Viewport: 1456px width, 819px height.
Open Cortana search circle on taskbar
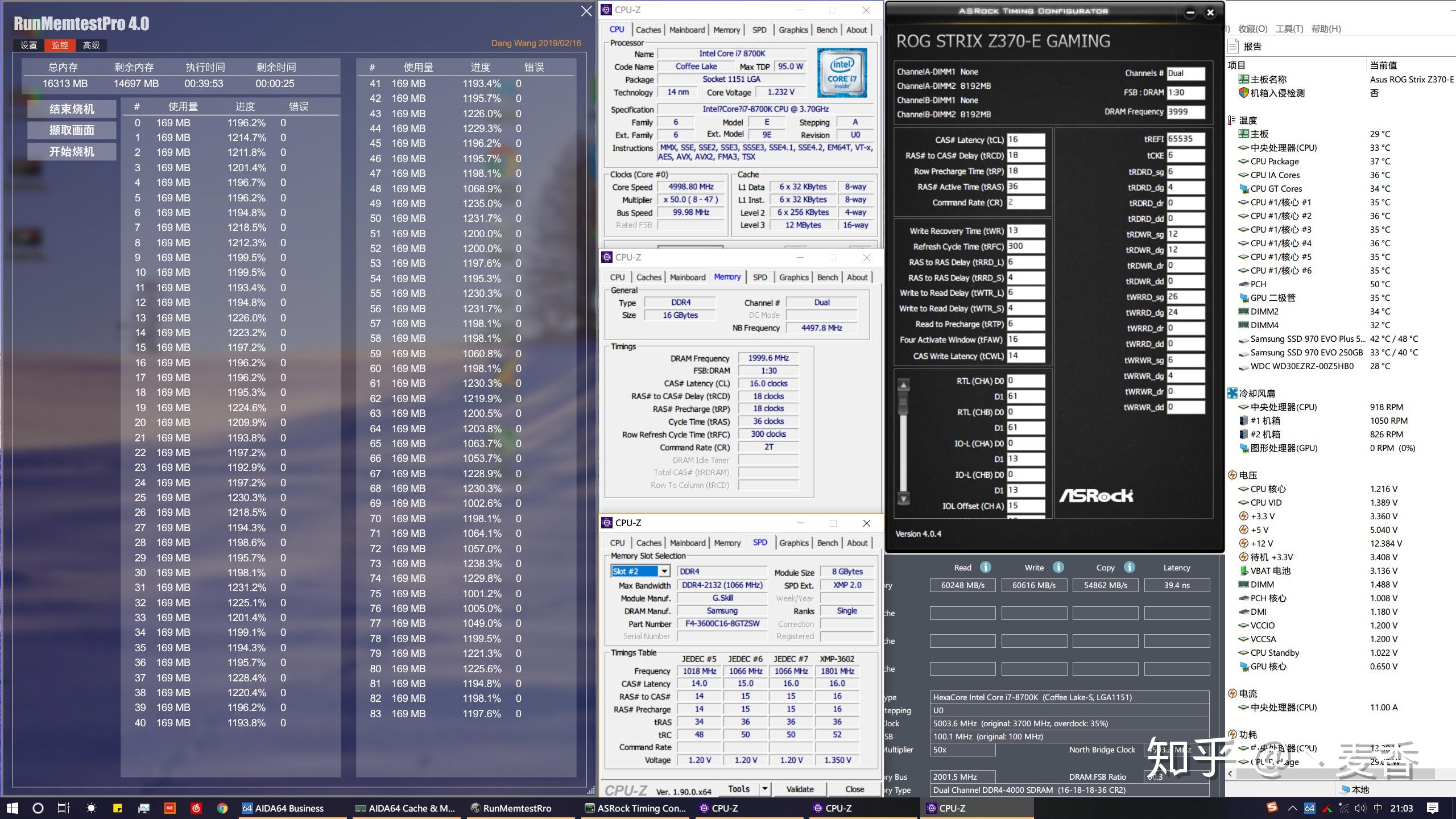pyautogui.click(x=38, y=808)
